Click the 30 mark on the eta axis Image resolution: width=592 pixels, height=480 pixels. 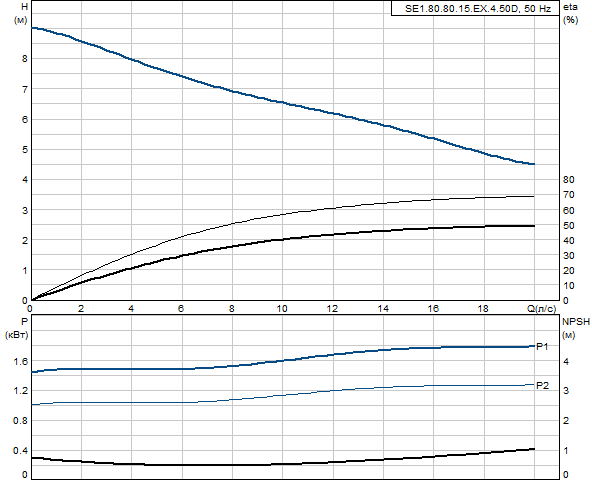click(569, 256)
